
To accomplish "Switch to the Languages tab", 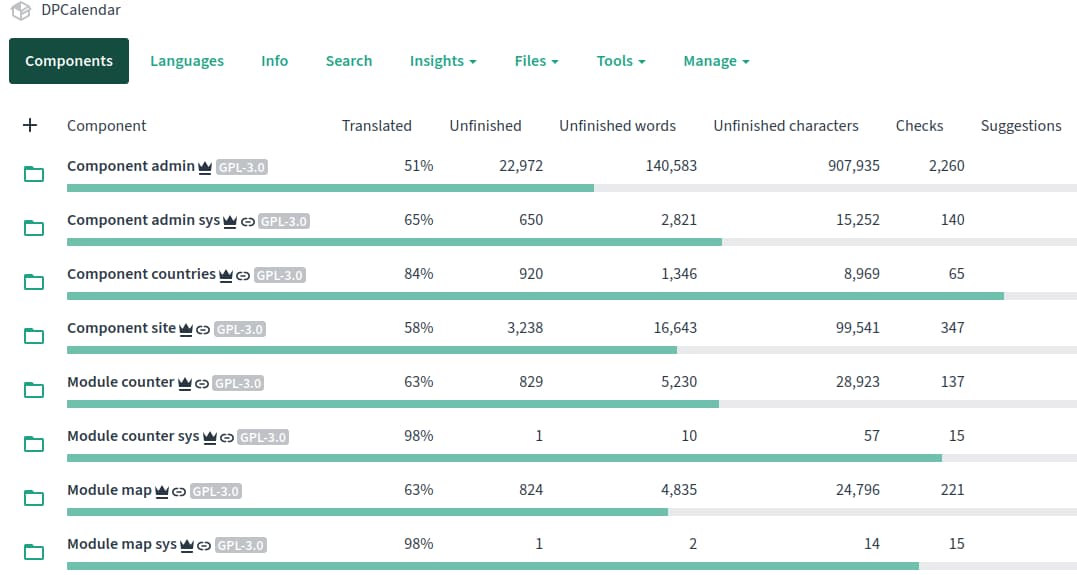I will pos(187,61).
